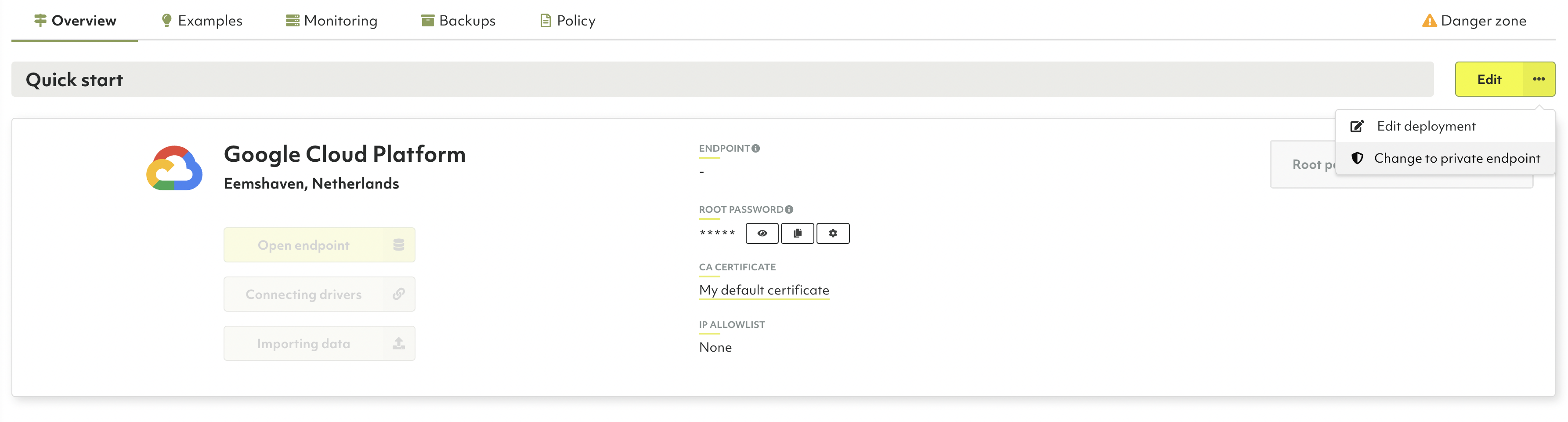The height and width of the screenshot is (422, 1568).
Task: Open My default certificate link
Action: click(764, 290)
